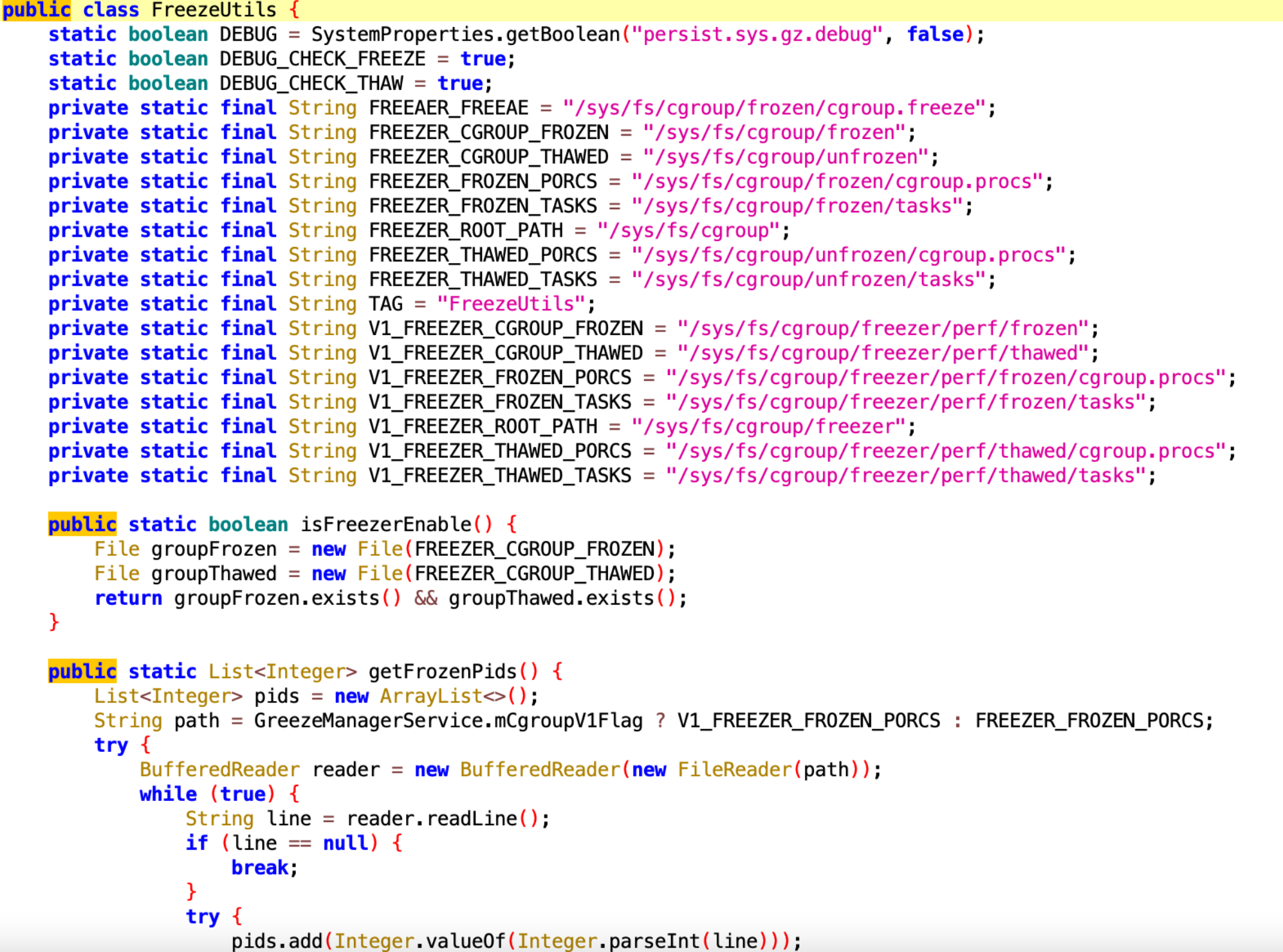
Task: Click the getFrozenPids method name
Action: [443, 672]
